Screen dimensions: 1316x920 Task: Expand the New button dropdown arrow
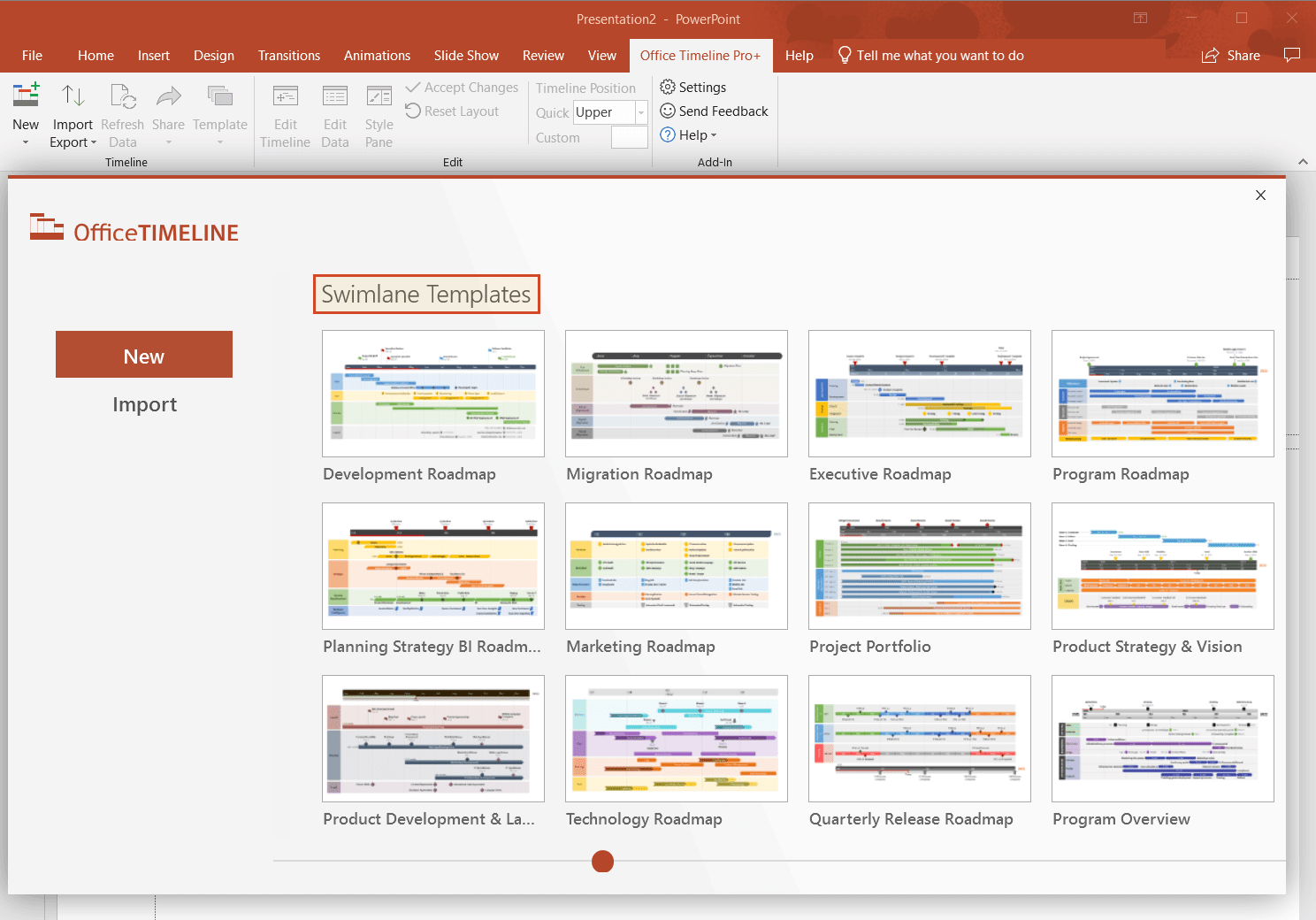[x=26, y=142]
